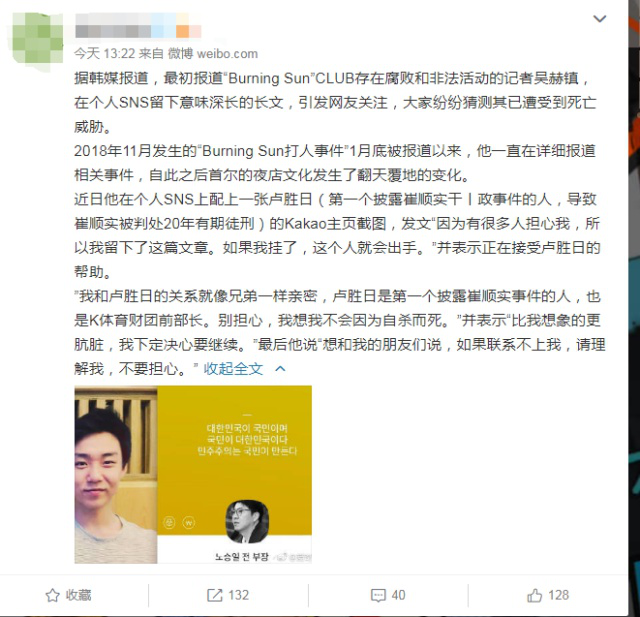The height and width of the screenshot is (617, 640).
Task: Click the 收藏 label
Action: pyautogui.click(x=78, y=595)
